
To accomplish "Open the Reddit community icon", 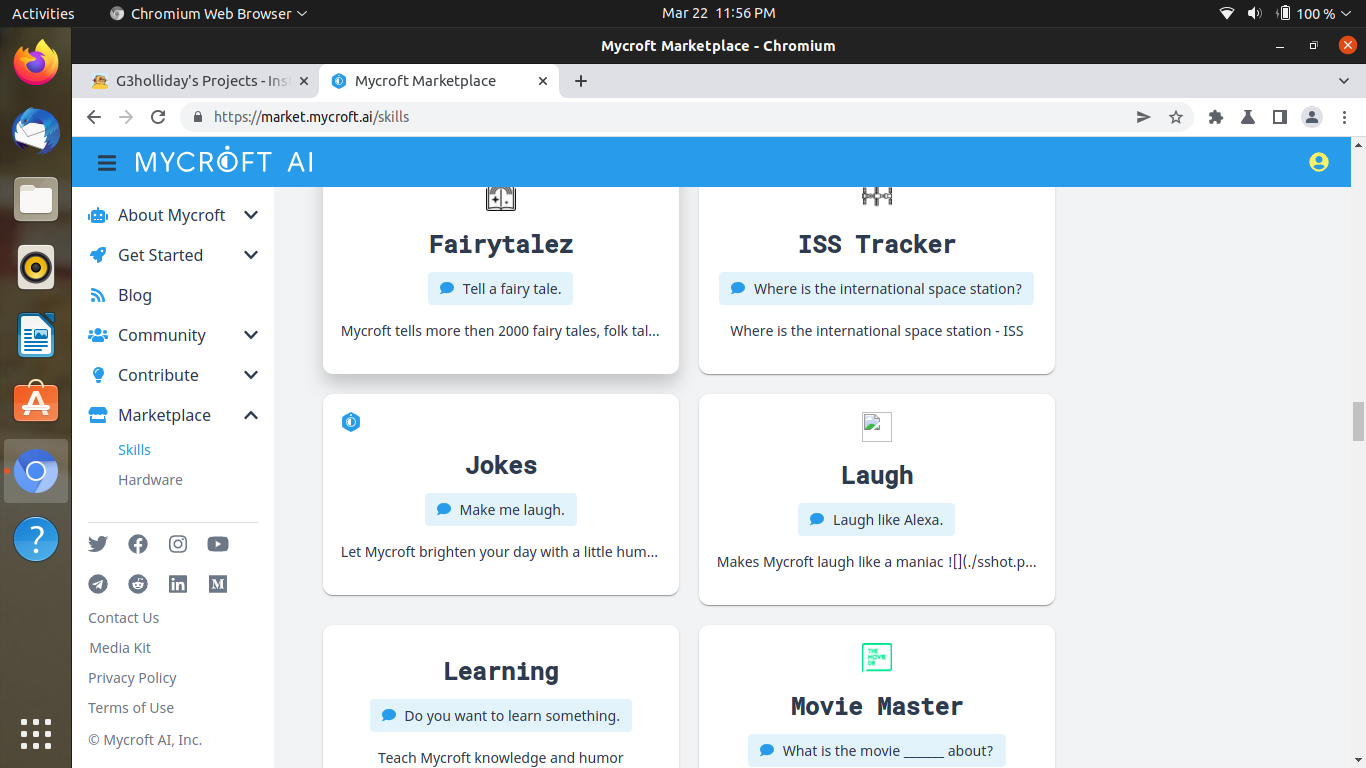I will 137,584.
